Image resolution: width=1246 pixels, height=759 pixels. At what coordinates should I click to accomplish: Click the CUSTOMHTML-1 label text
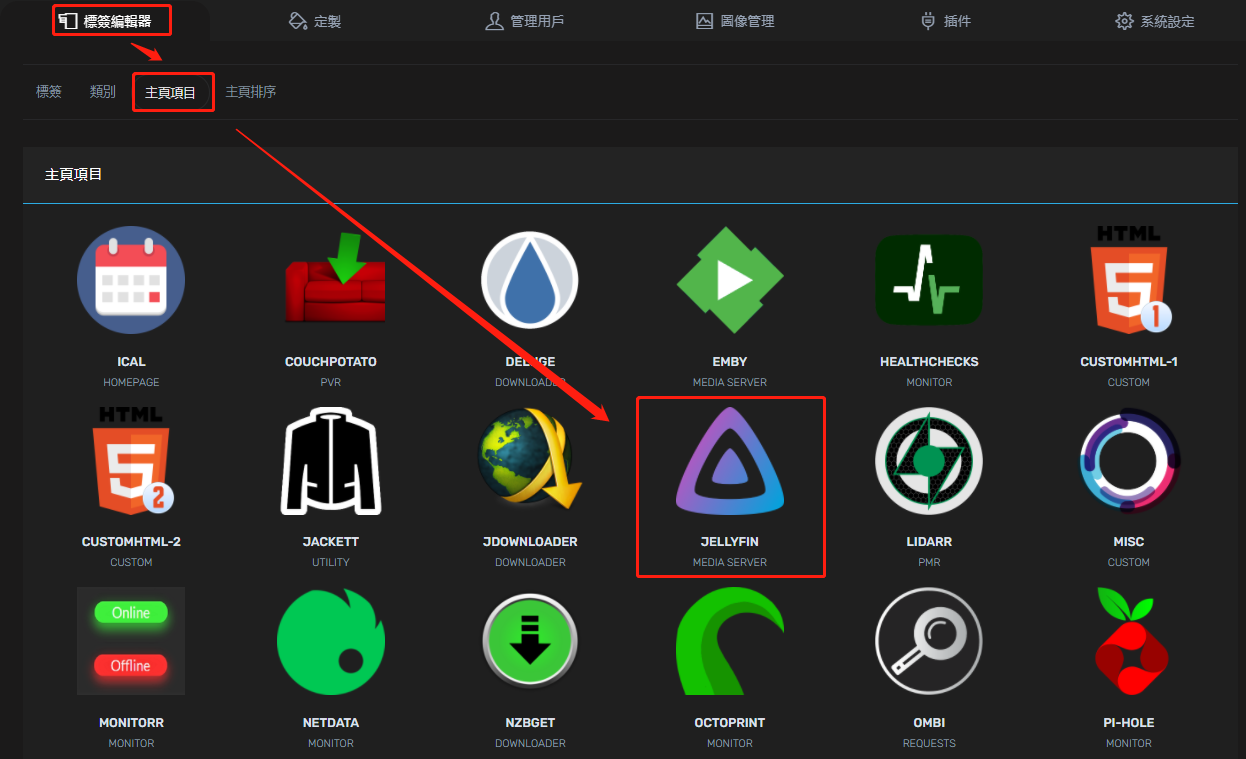tap(1129, 362)
